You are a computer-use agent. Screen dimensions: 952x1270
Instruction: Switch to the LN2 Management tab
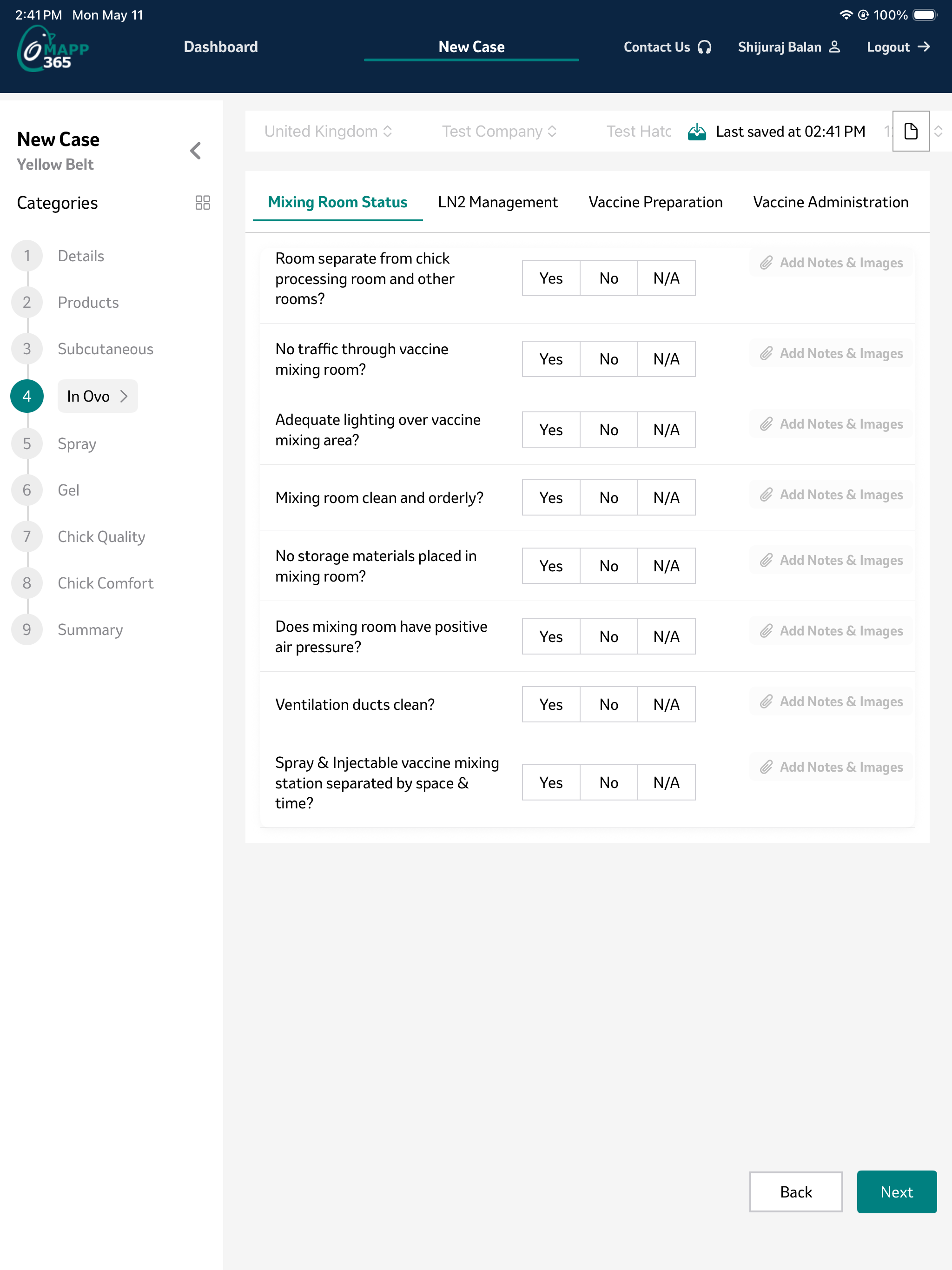pos(498,202)
